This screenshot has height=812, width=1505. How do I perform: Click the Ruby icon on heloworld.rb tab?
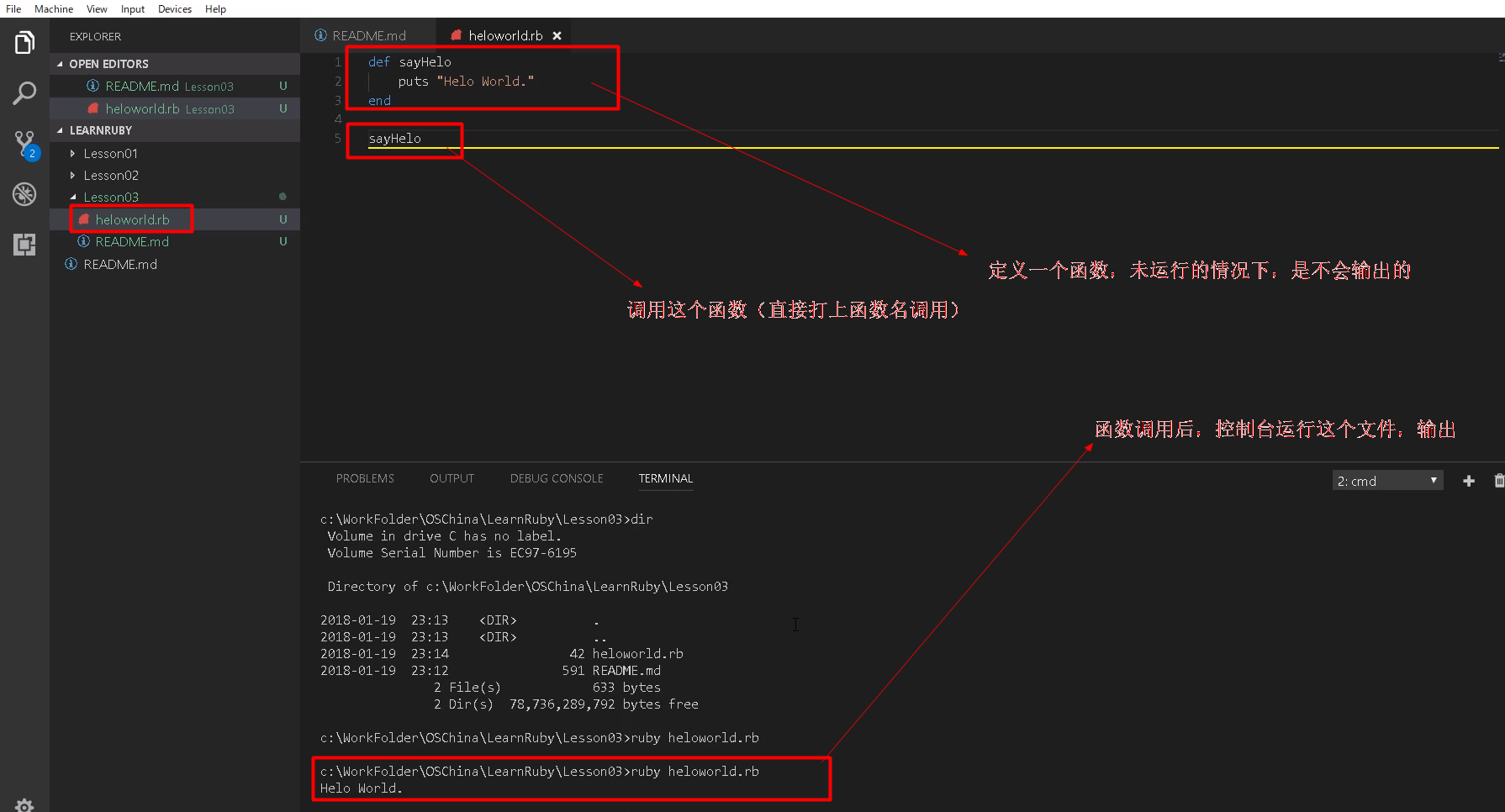(456, 35)
